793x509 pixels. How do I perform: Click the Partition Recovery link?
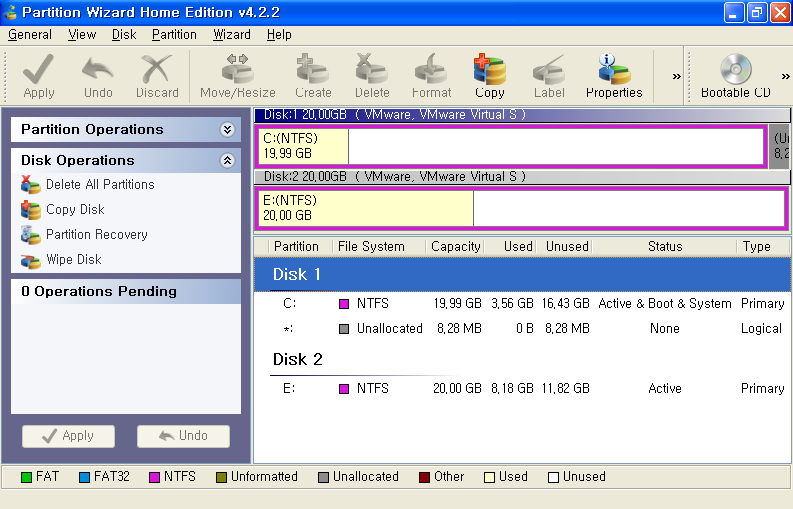coord(97,235)
